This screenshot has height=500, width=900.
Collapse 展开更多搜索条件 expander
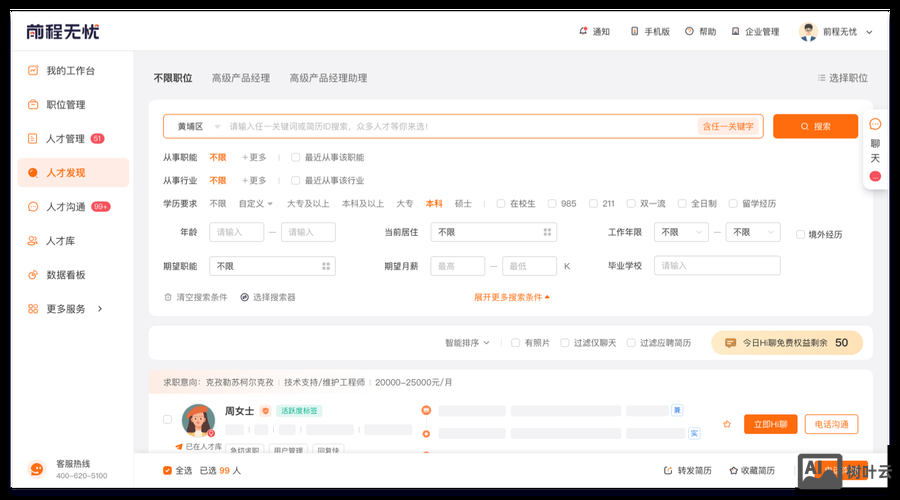coord(511,297)
